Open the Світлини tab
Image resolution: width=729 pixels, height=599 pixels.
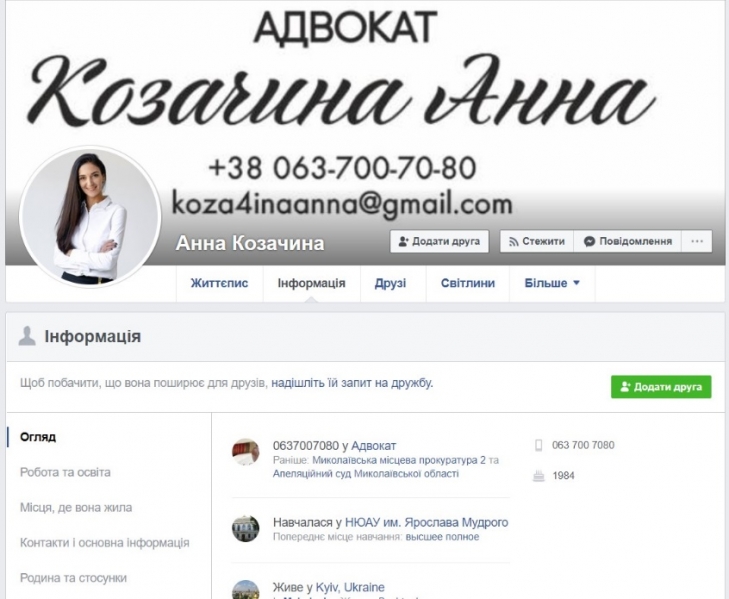[x=468, y=283]
